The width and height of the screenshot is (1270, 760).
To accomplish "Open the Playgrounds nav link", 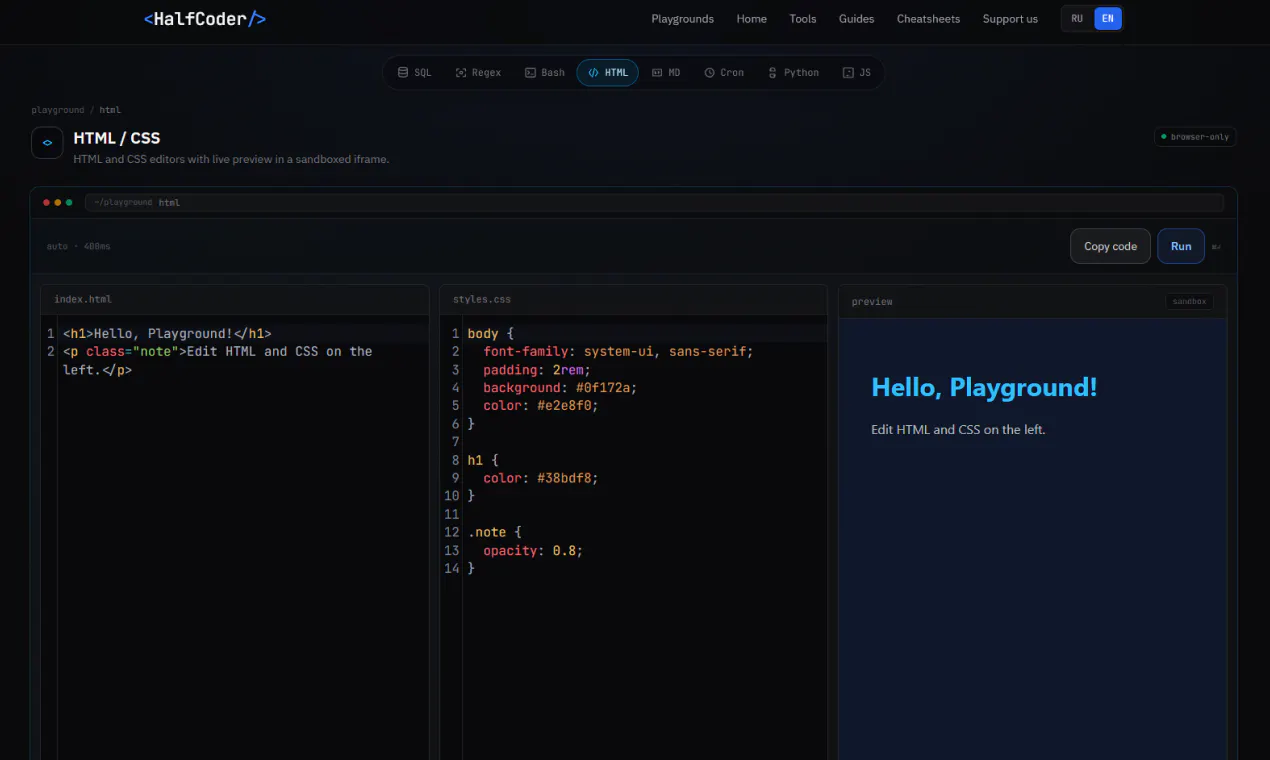I will point(683,19).
